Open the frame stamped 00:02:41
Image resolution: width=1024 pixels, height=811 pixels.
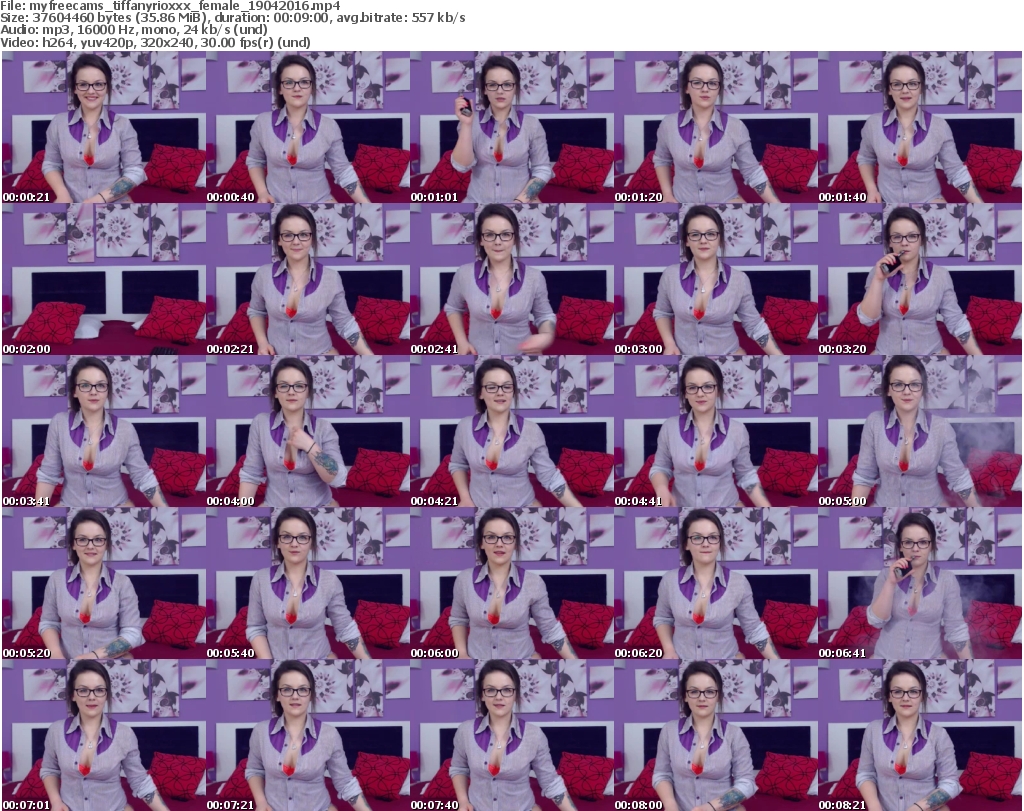click(x=512, y=279)
